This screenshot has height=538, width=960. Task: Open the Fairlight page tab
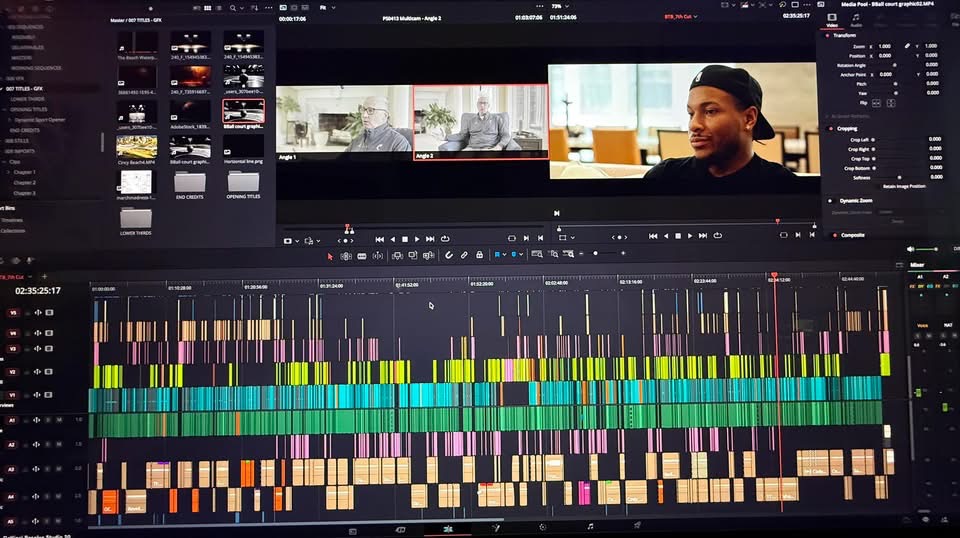(x=590, y=526)
